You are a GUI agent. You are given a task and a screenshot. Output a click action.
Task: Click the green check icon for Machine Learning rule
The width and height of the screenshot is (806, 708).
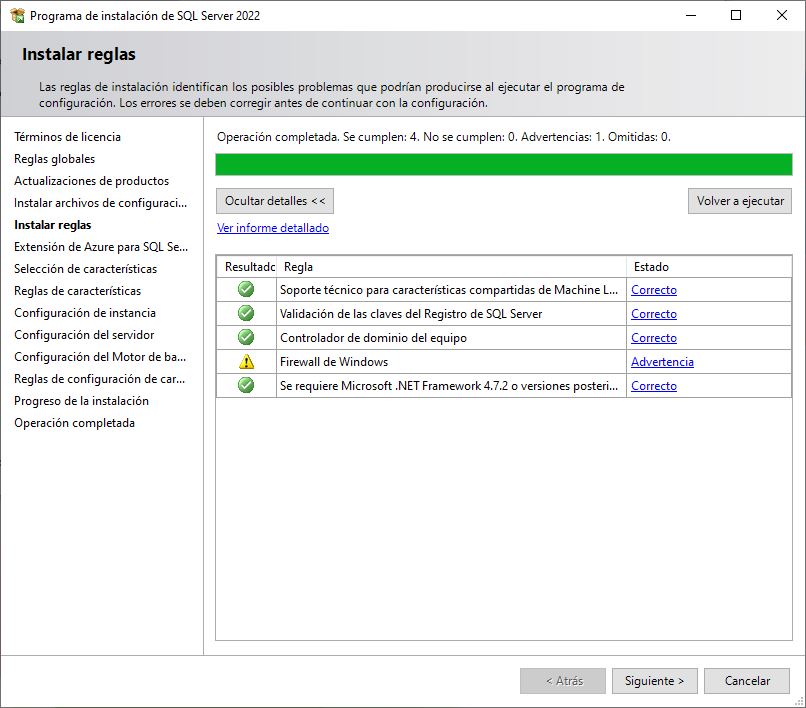pyautogui.click(x=246, y=289)
